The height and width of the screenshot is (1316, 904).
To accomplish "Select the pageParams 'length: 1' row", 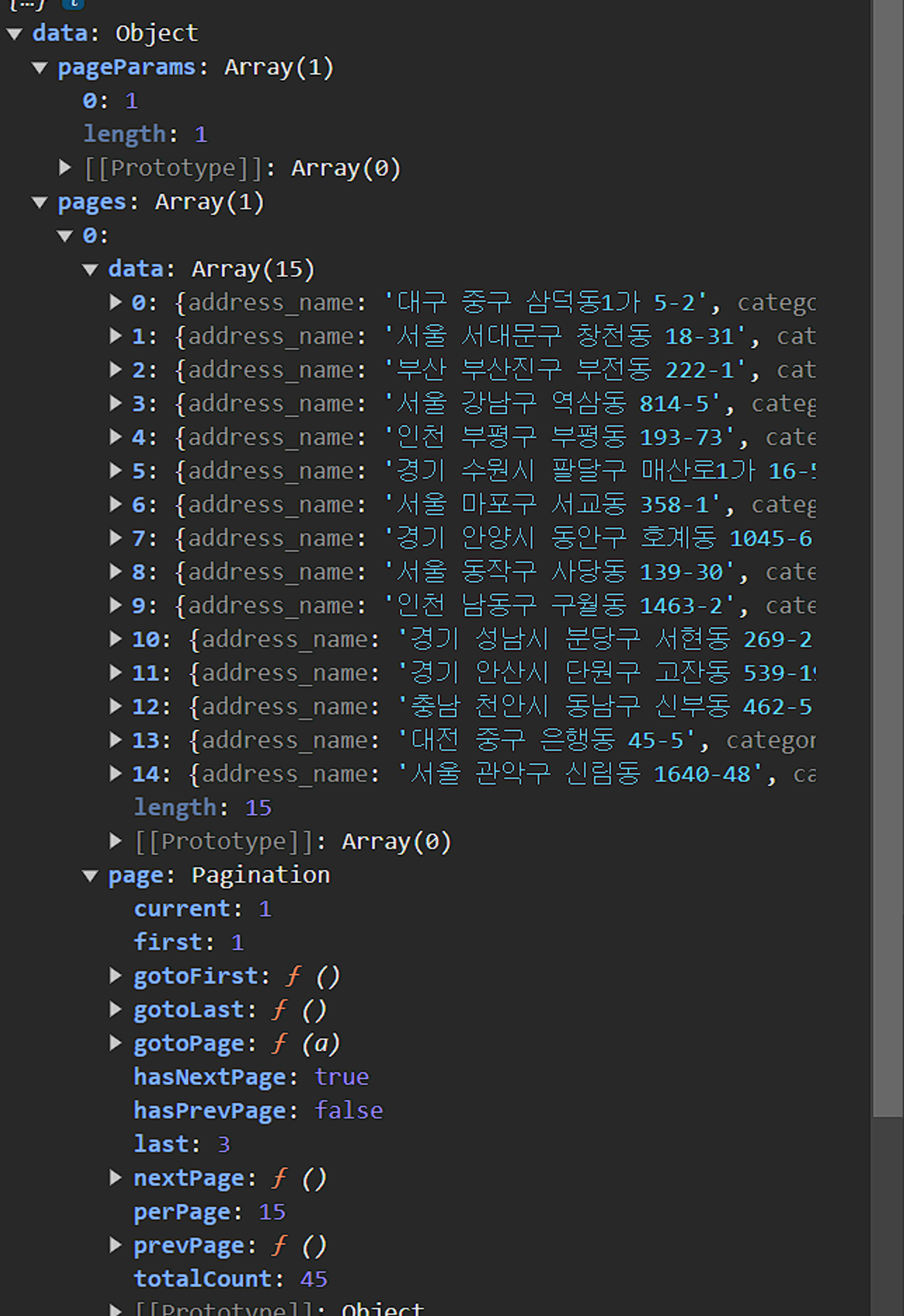I will click(x=146, y=135).
